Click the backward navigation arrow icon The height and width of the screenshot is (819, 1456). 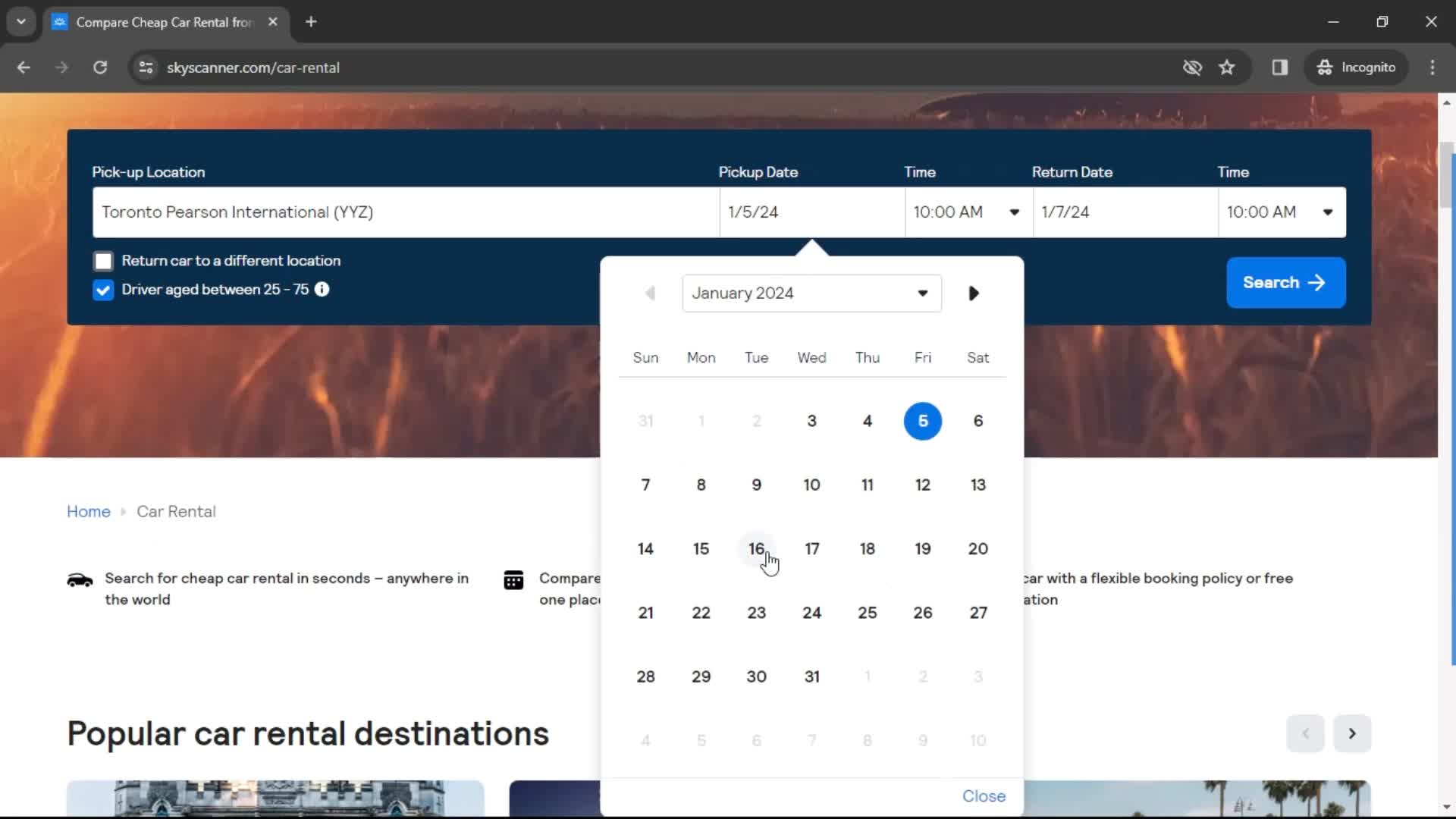click(x=649, y=293)
